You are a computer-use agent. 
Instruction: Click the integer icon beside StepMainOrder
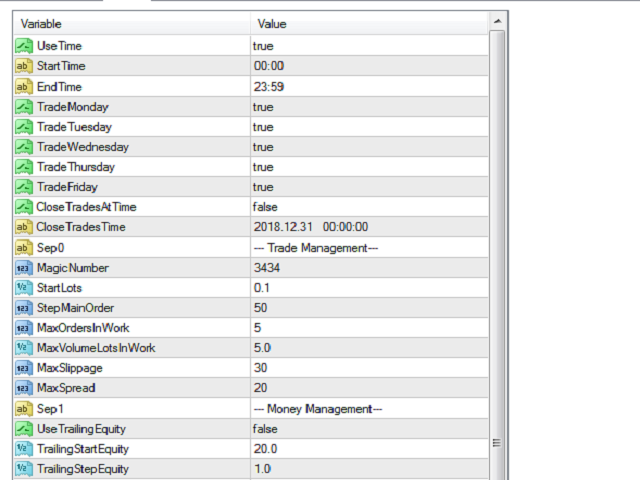point(24,308)
